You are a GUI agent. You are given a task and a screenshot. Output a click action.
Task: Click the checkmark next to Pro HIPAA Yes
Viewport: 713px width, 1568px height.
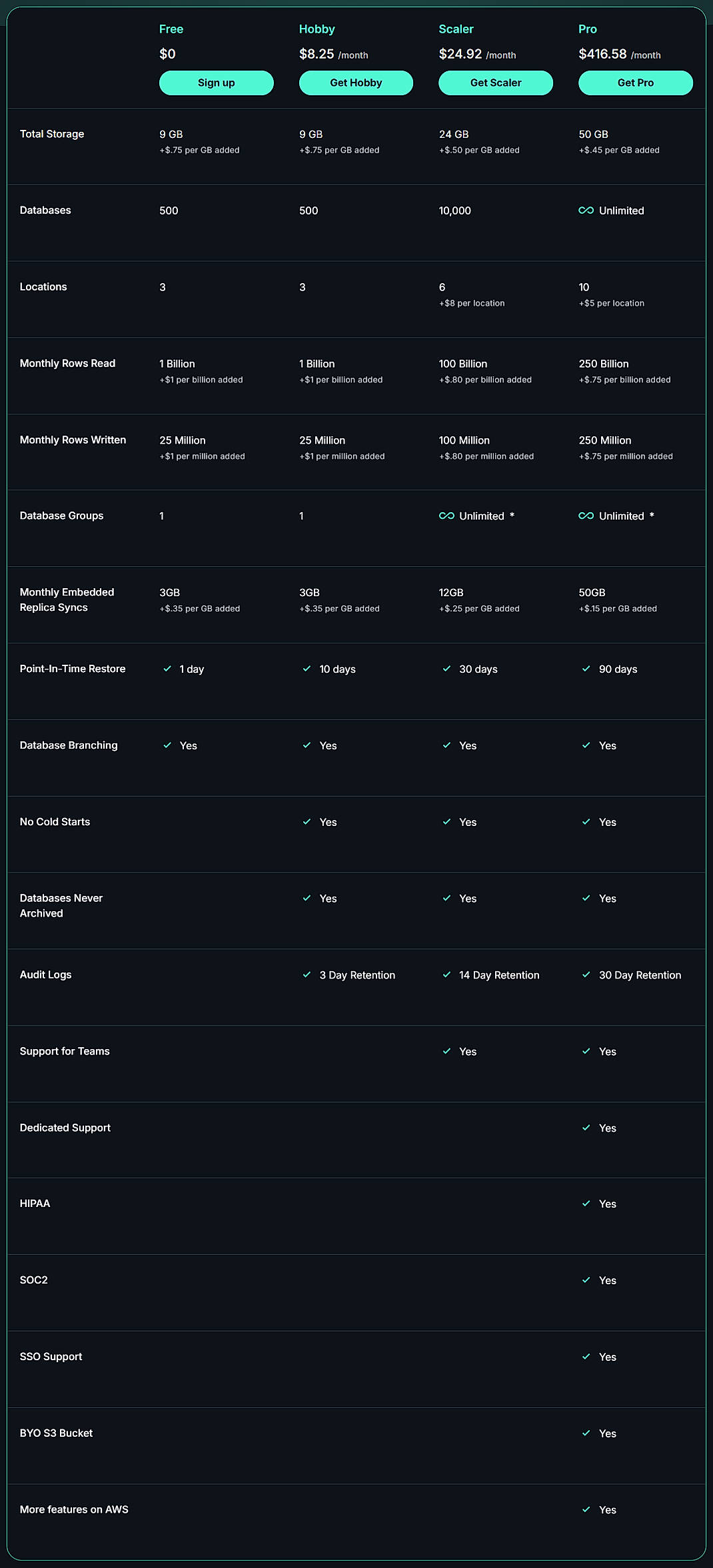[x=586, y=1204]
